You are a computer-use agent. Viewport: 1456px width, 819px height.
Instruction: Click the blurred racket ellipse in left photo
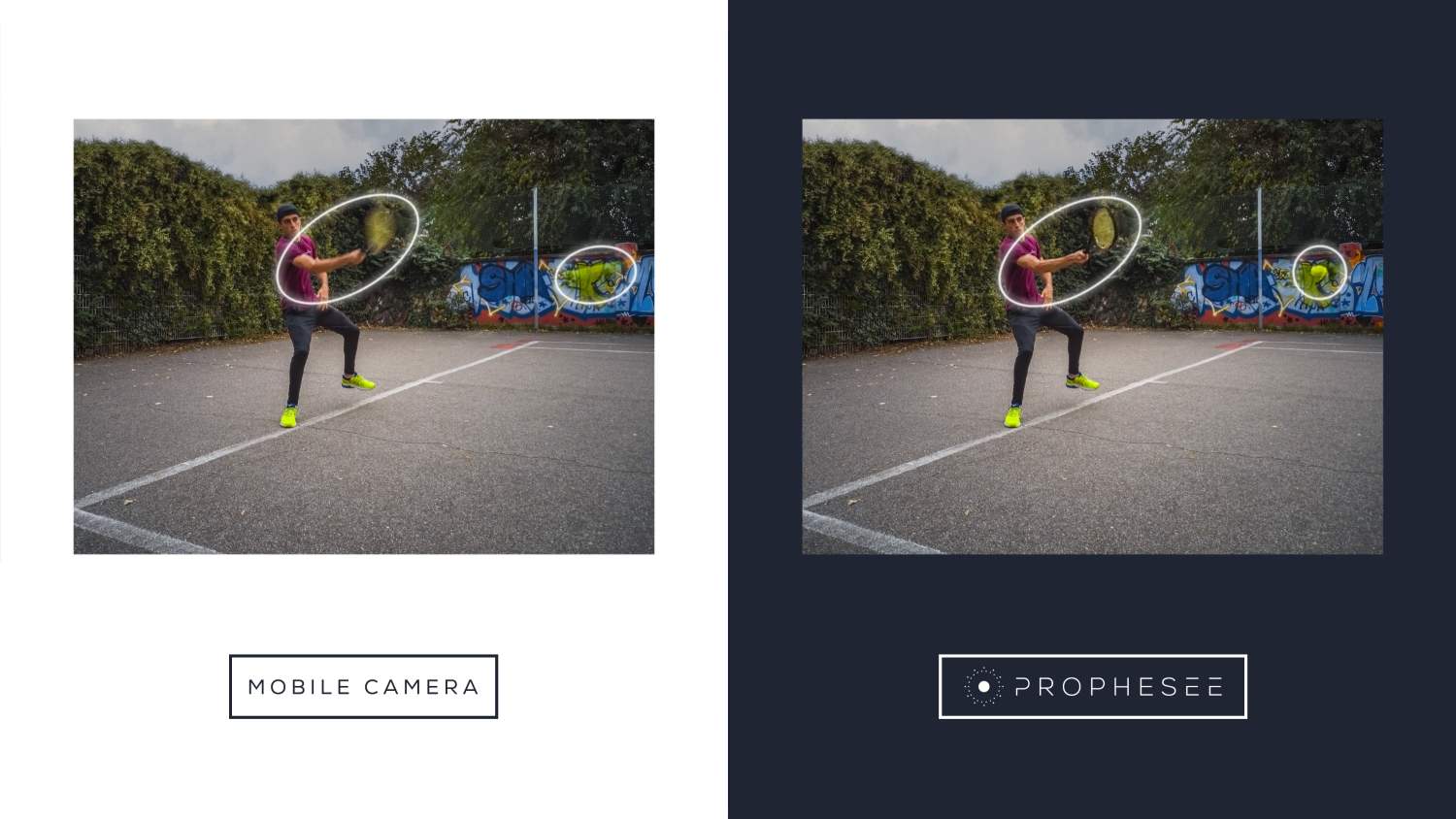click(x=347, y=249)
